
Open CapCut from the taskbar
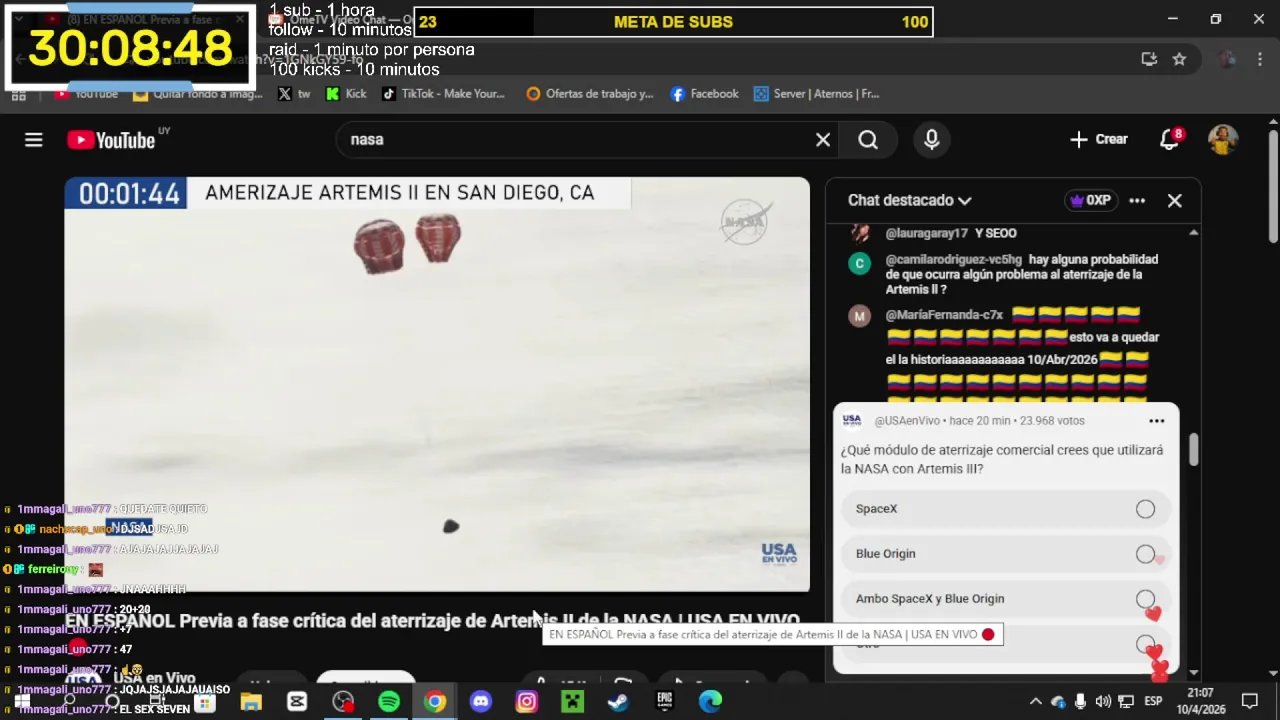coord(297,702)
